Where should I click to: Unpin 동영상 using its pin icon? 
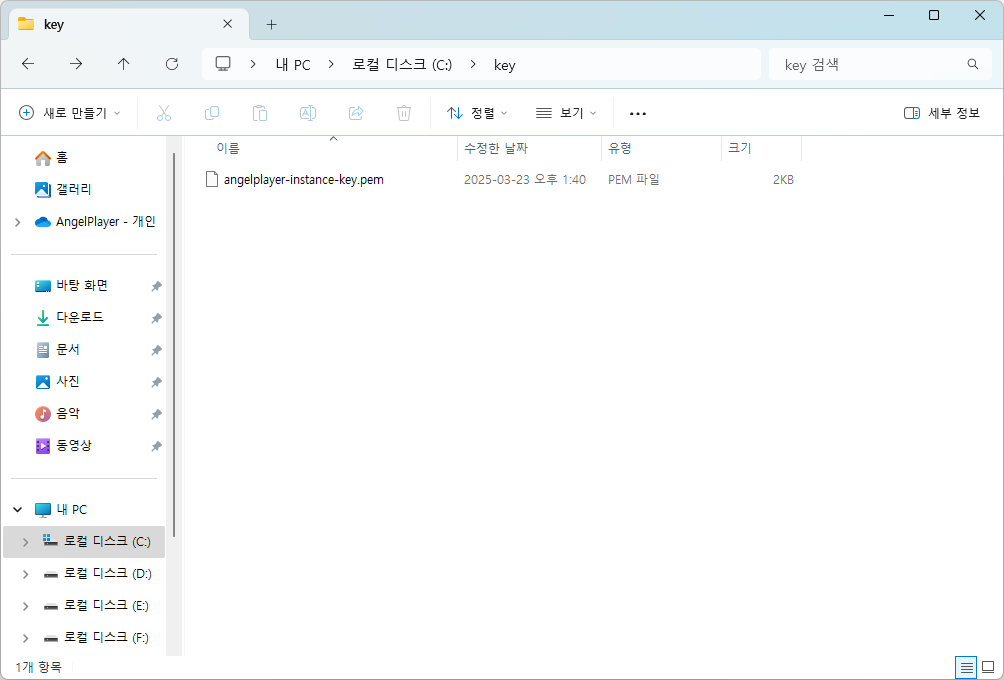(156, 446)
